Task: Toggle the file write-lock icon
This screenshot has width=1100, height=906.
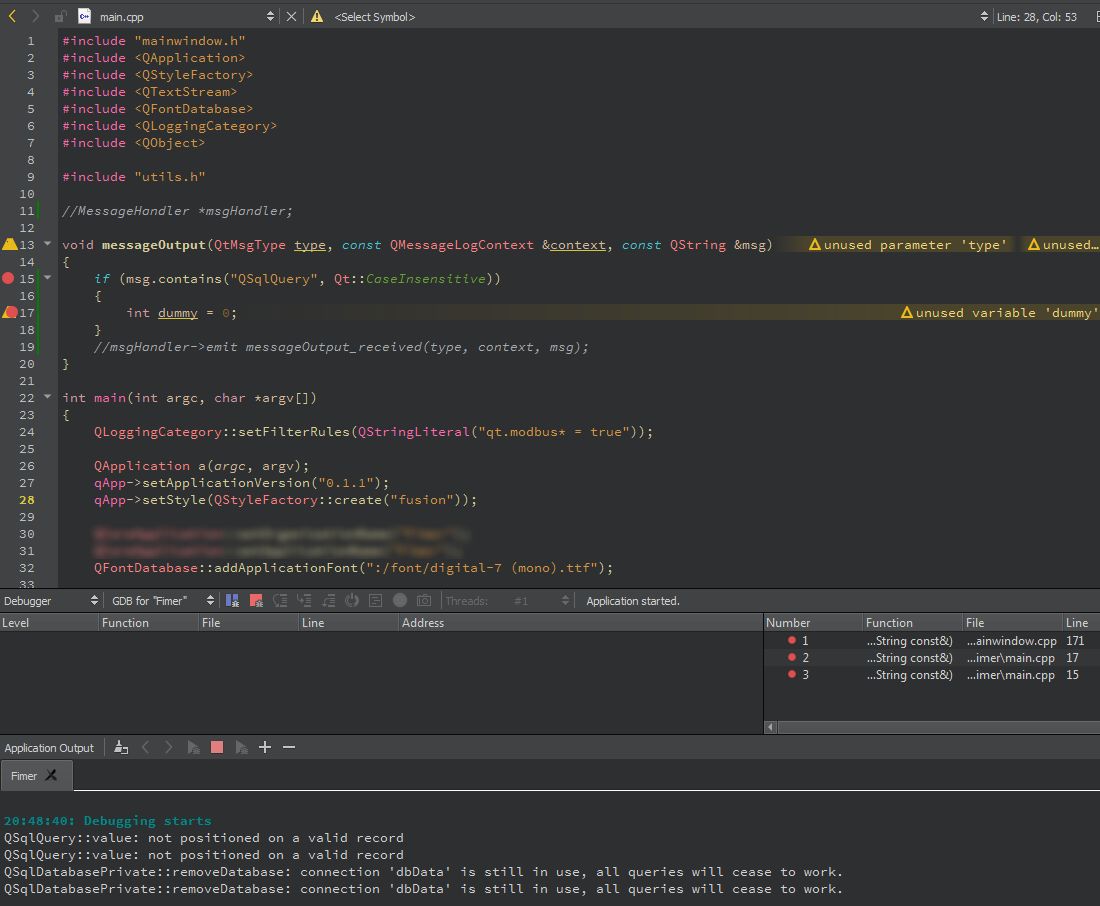Action: (x=60, y=16)
